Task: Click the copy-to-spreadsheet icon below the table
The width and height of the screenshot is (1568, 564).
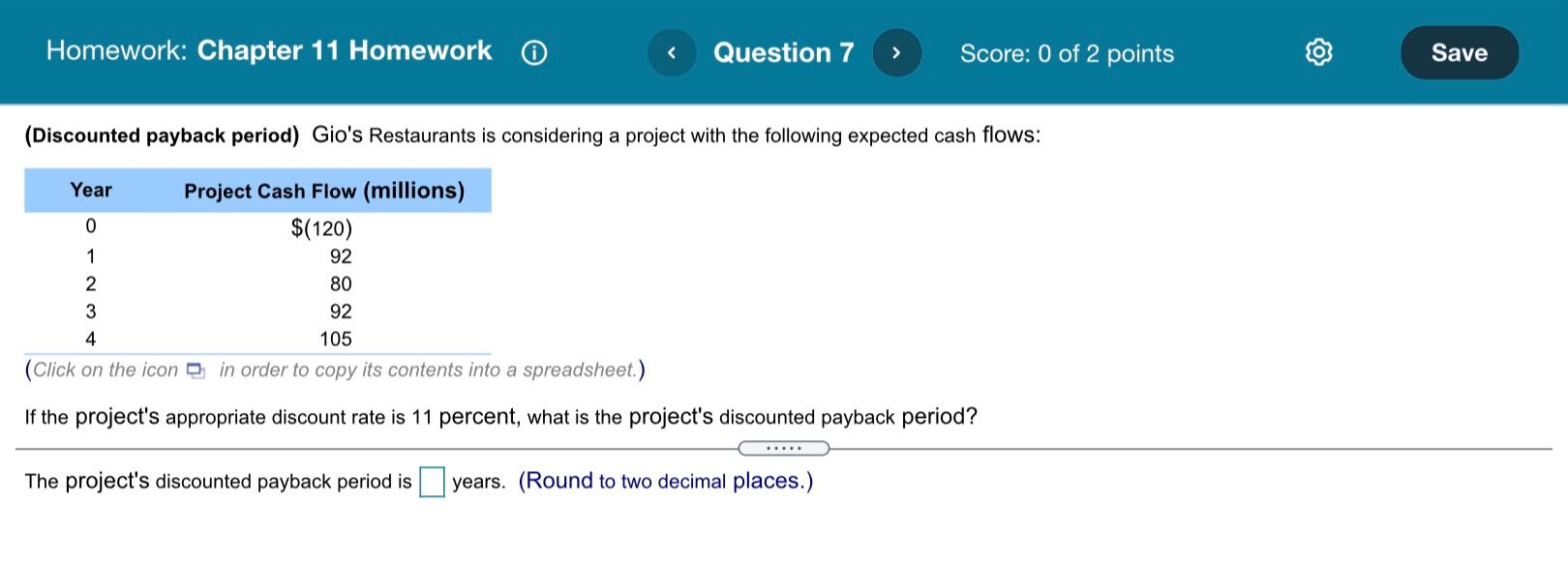Action: click(x=196, y=370)
